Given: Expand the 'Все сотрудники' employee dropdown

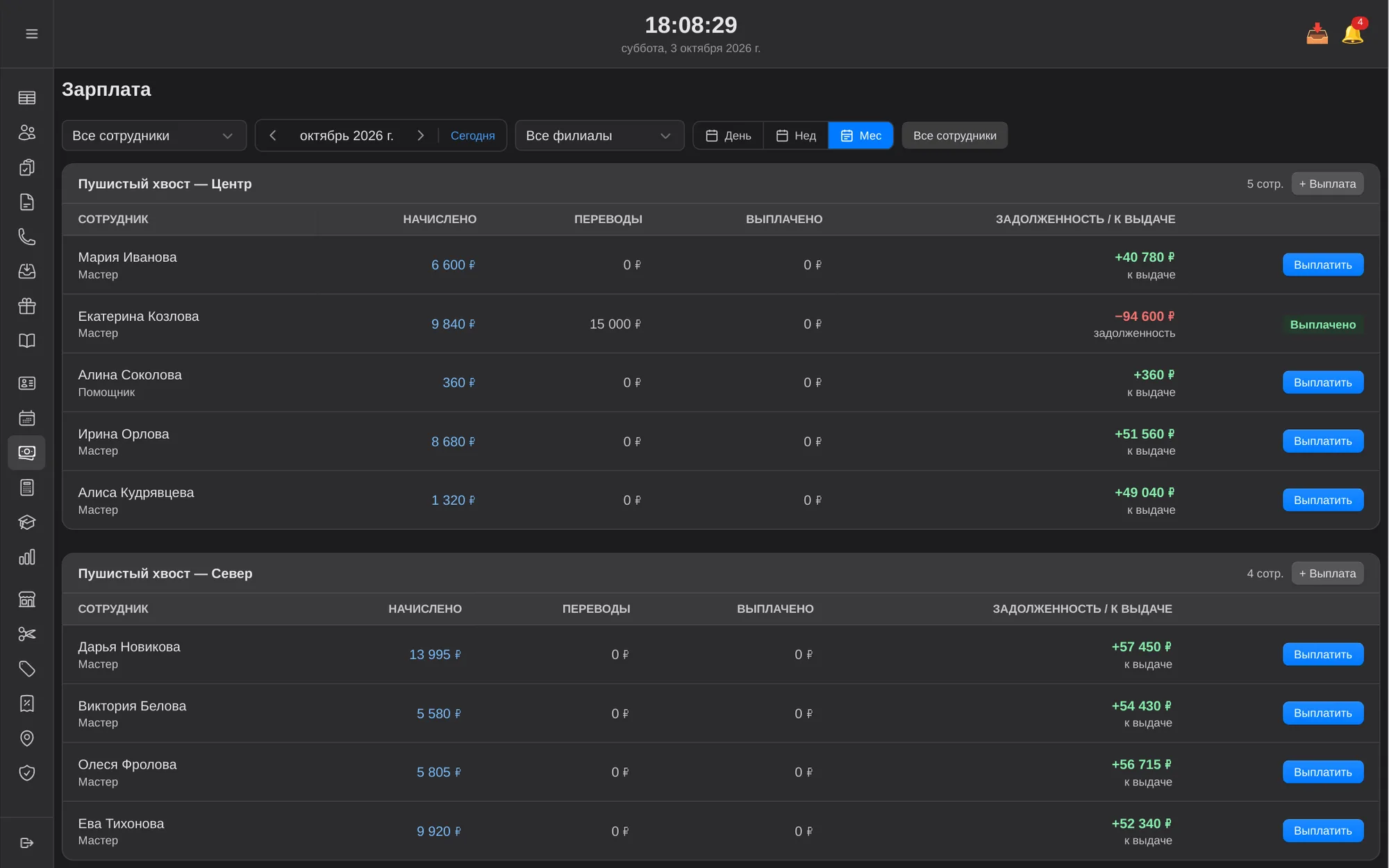Looking at the screenshot, I should pyautogui.click(x=154, y=135).
